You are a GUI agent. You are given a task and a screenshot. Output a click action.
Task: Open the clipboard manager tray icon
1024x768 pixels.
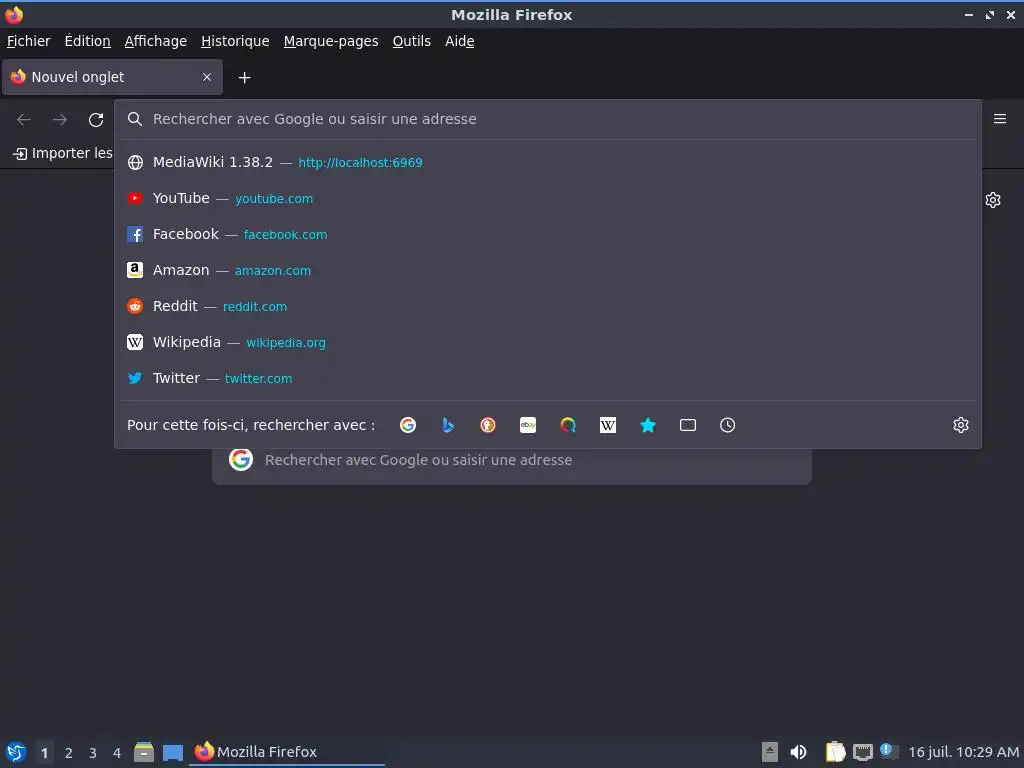835,752
